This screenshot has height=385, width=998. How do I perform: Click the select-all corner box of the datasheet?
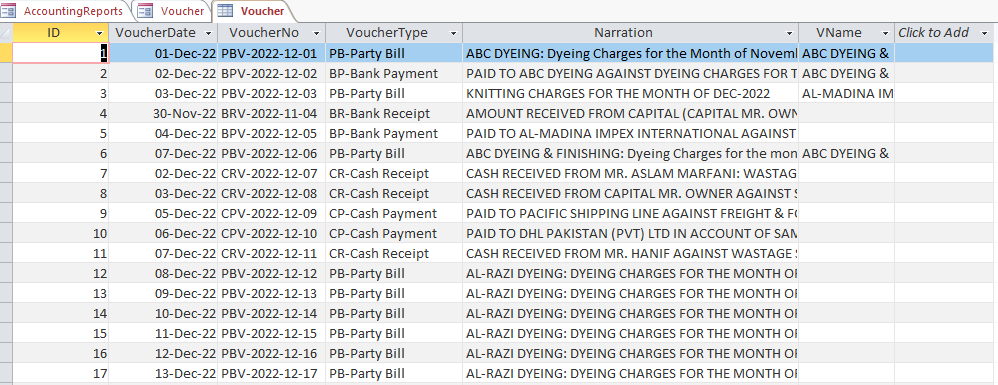pyautogui.click(x=6, y=33)
